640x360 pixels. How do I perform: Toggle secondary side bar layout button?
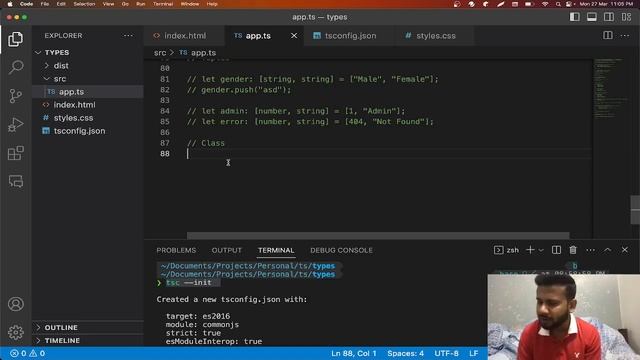[609, 17]
